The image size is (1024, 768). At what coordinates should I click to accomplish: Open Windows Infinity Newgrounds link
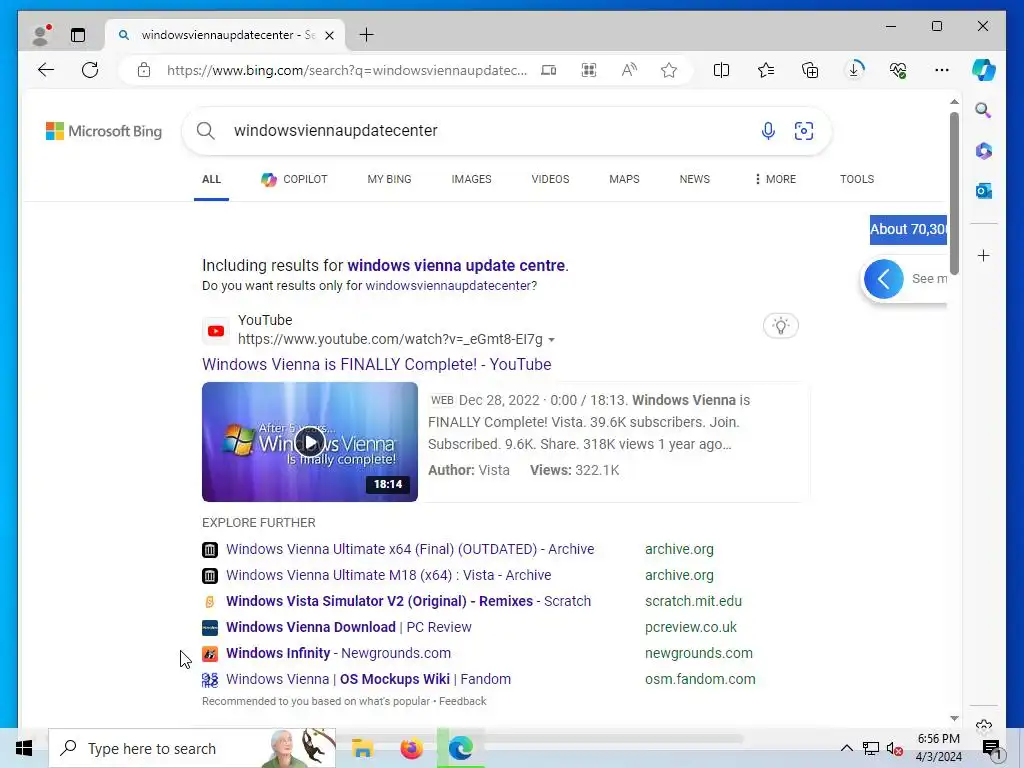point(338,653)
